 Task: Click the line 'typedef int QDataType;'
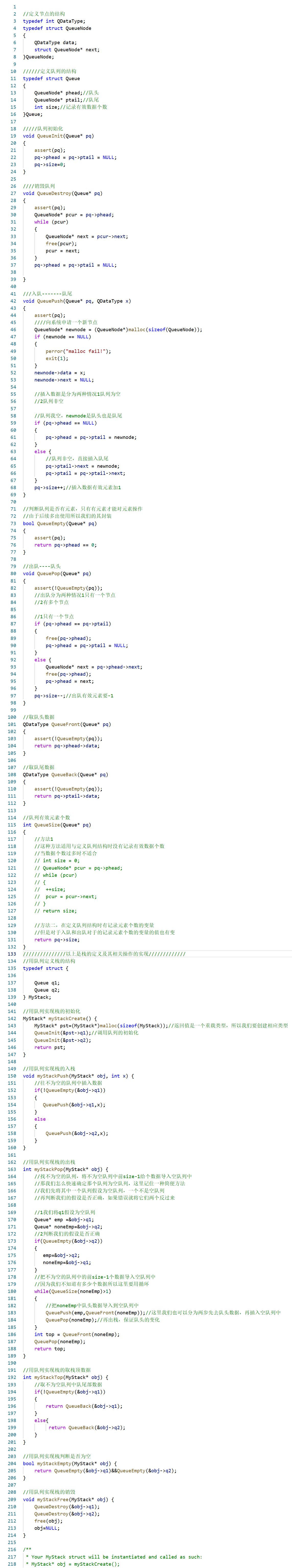[54, 21]
